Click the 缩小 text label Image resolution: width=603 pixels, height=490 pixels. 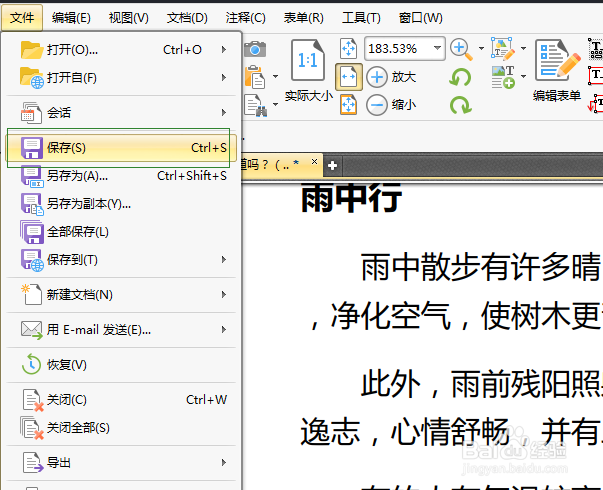(x=404, y=105)
